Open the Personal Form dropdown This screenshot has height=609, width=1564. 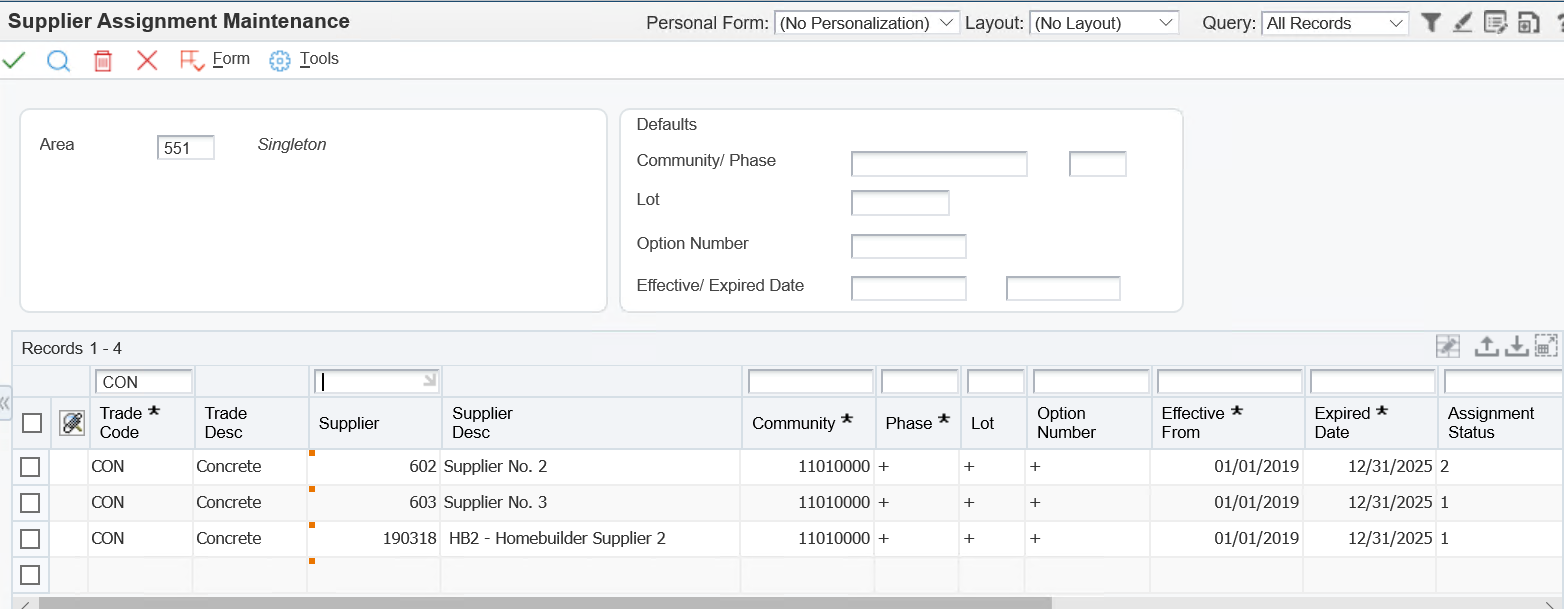click(867, 23)
